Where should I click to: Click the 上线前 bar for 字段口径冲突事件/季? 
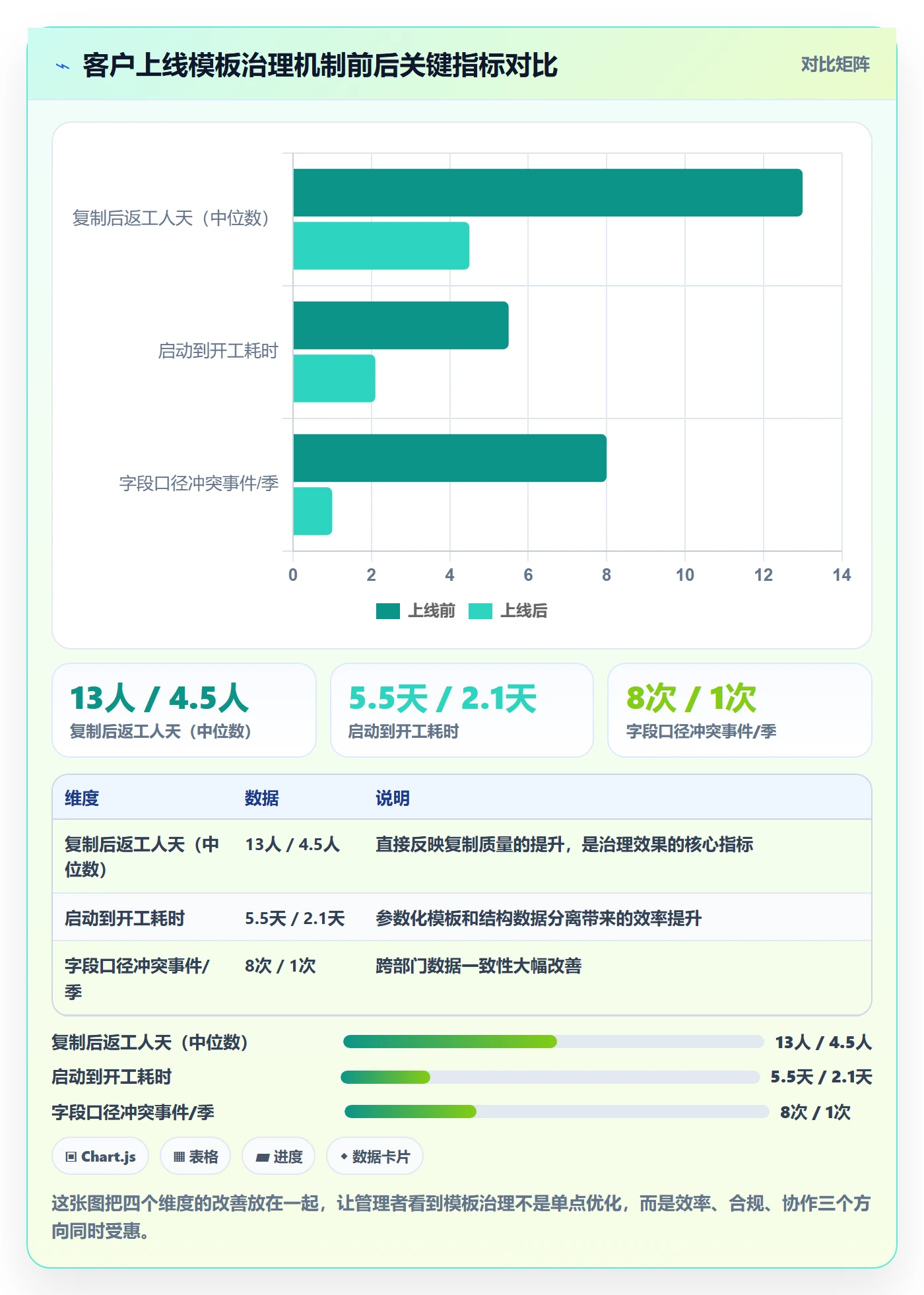point(450,458)
